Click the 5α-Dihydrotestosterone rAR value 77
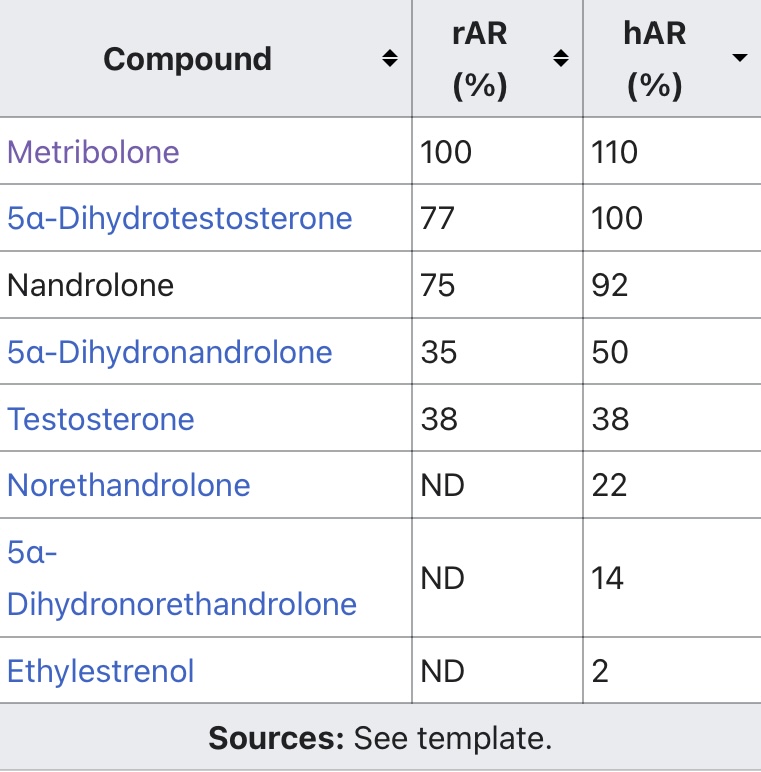Viewport: 761px width, 772px height. coord(437,218)
